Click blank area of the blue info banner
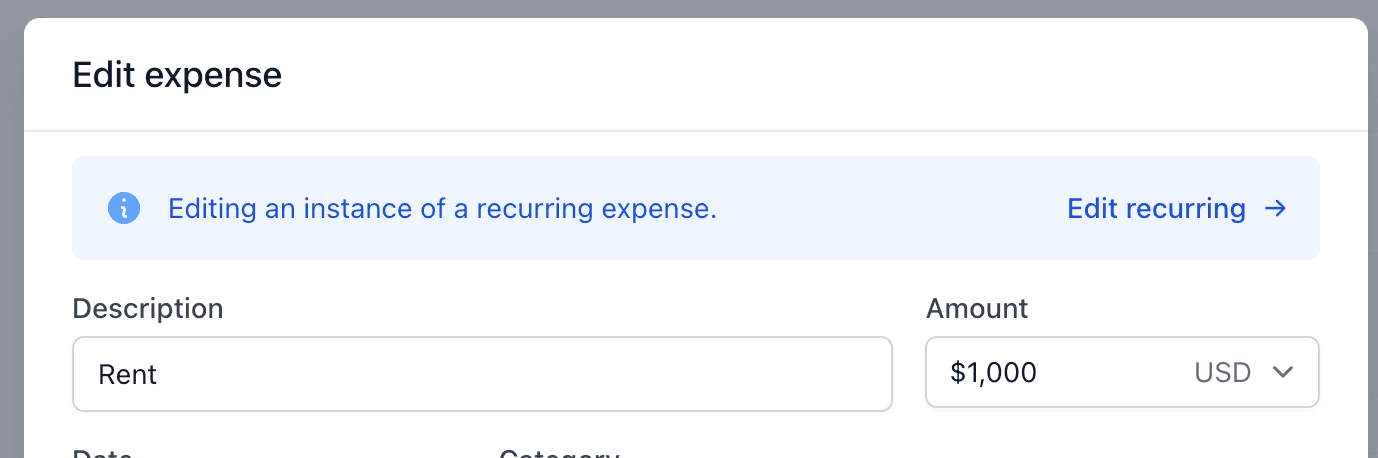This screenshot has width=1378, height=458. click(x=890, y=208)
